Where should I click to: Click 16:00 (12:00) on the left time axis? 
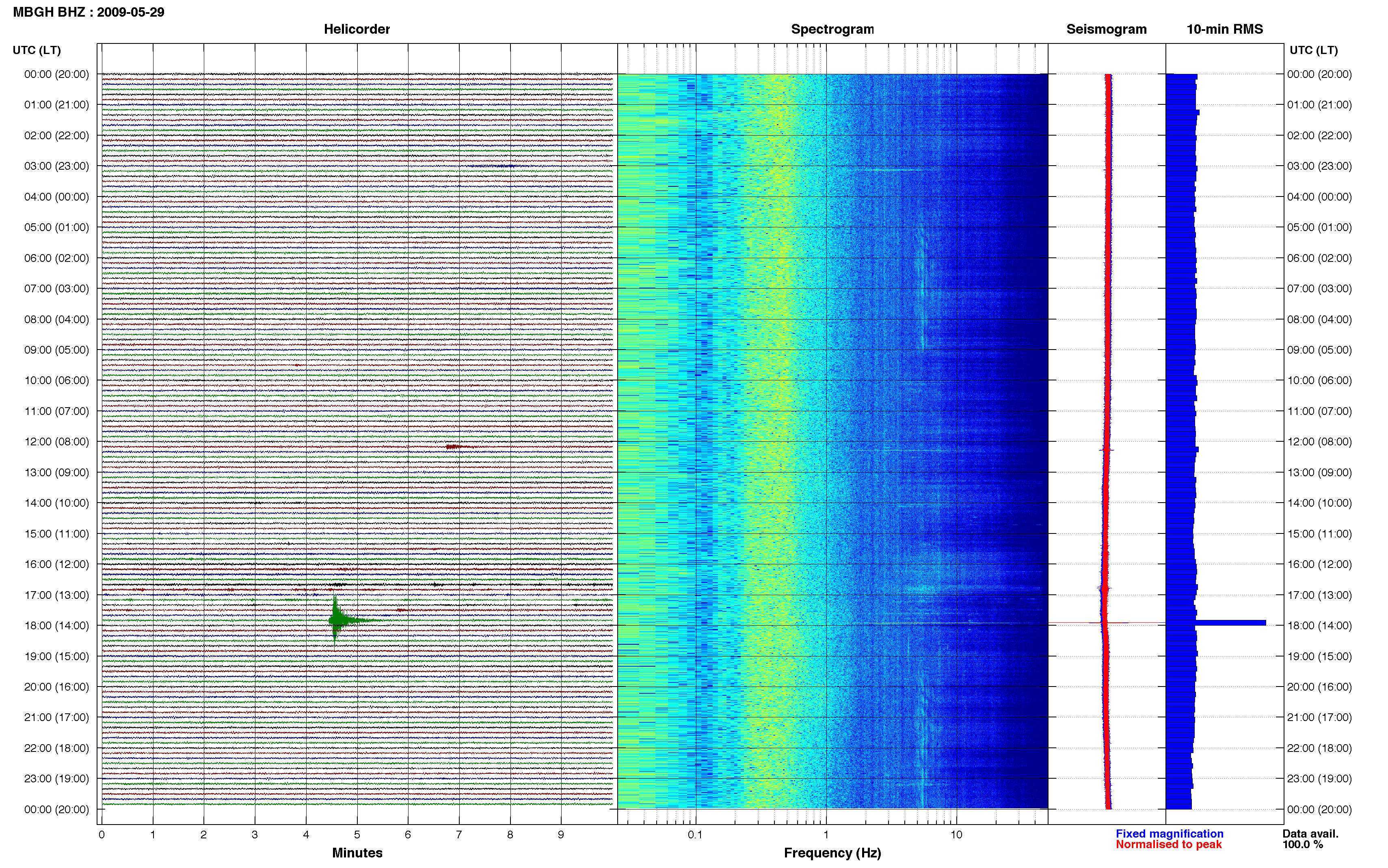pyautogui.click(x=57, y=564)
